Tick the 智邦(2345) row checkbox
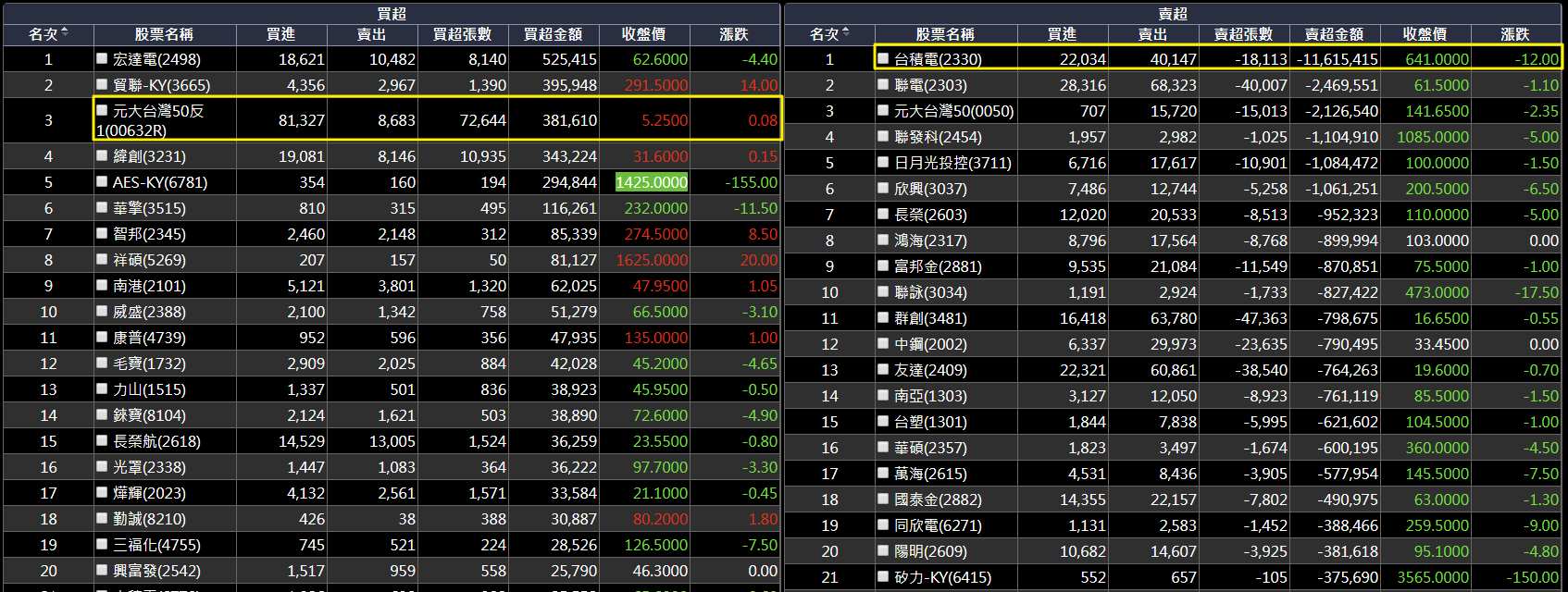This screenshot has height=592, width=1568. pos(102,233)
